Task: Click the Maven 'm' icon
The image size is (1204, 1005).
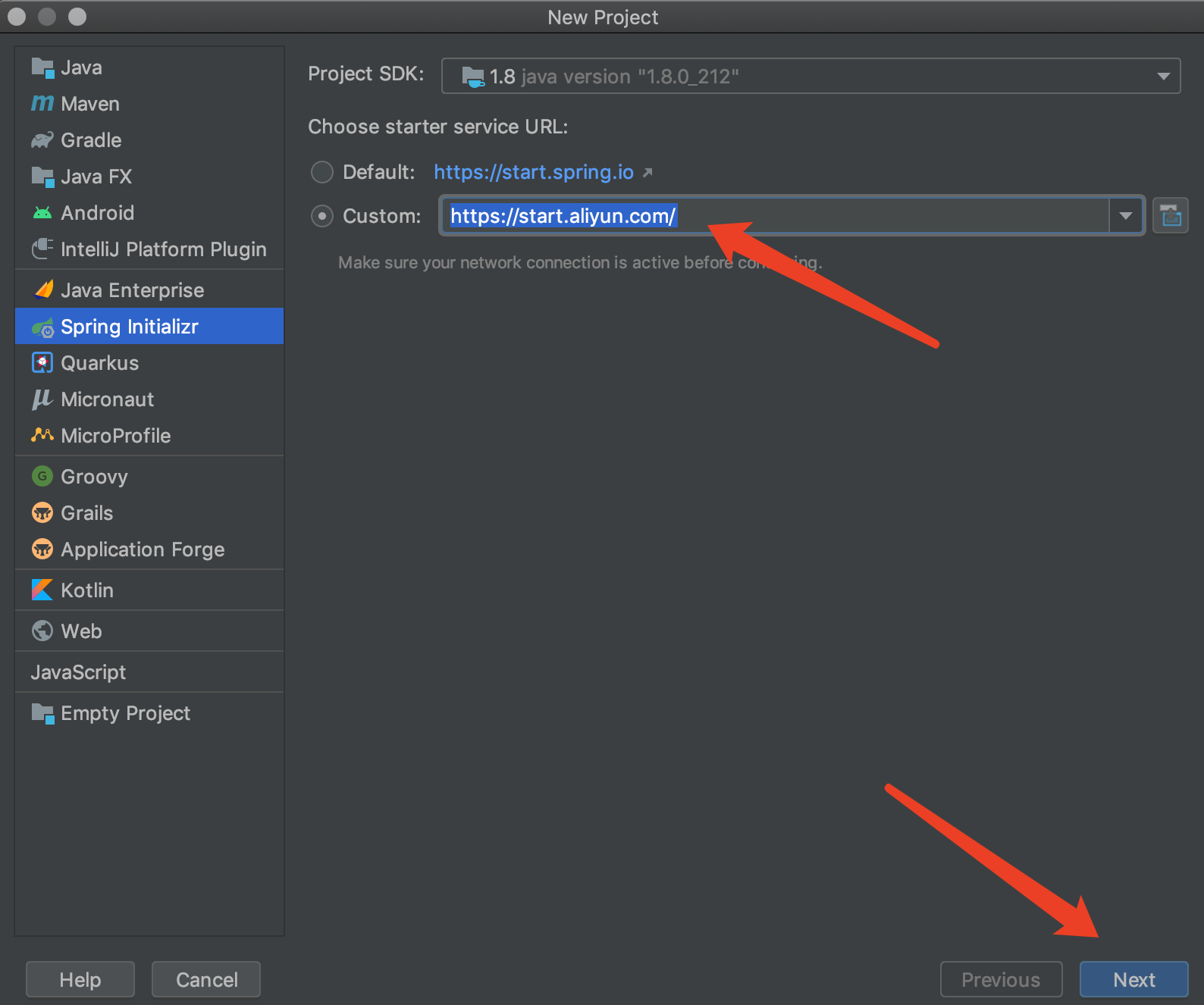Action: pyautogui.click(x=42, y=104)
